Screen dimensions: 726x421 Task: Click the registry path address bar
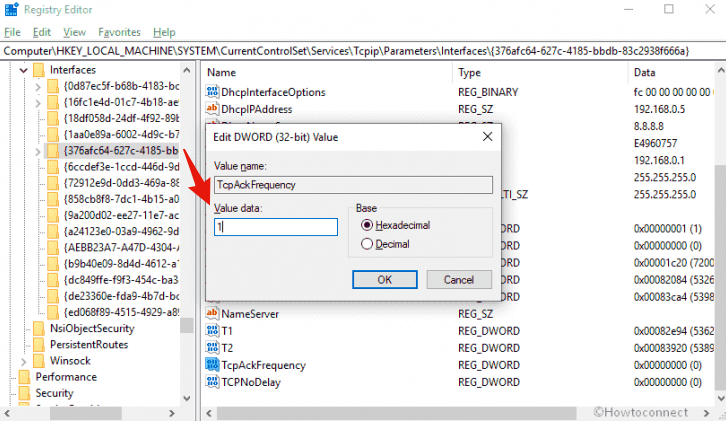pyautogui.click(x=363, y=51)
